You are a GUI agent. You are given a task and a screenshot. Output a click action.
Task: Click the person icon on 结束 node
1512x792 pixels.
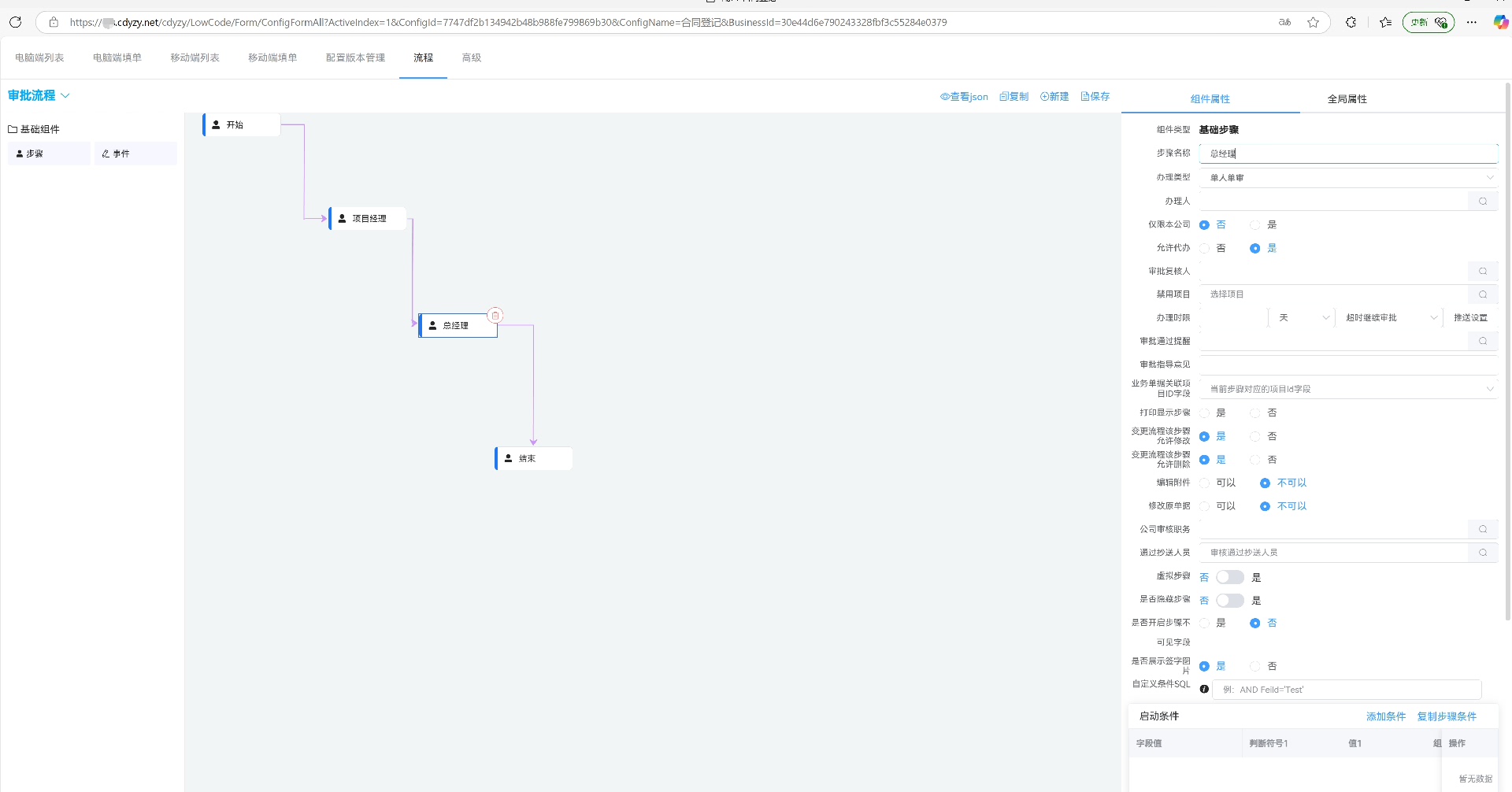coord(508,458)
